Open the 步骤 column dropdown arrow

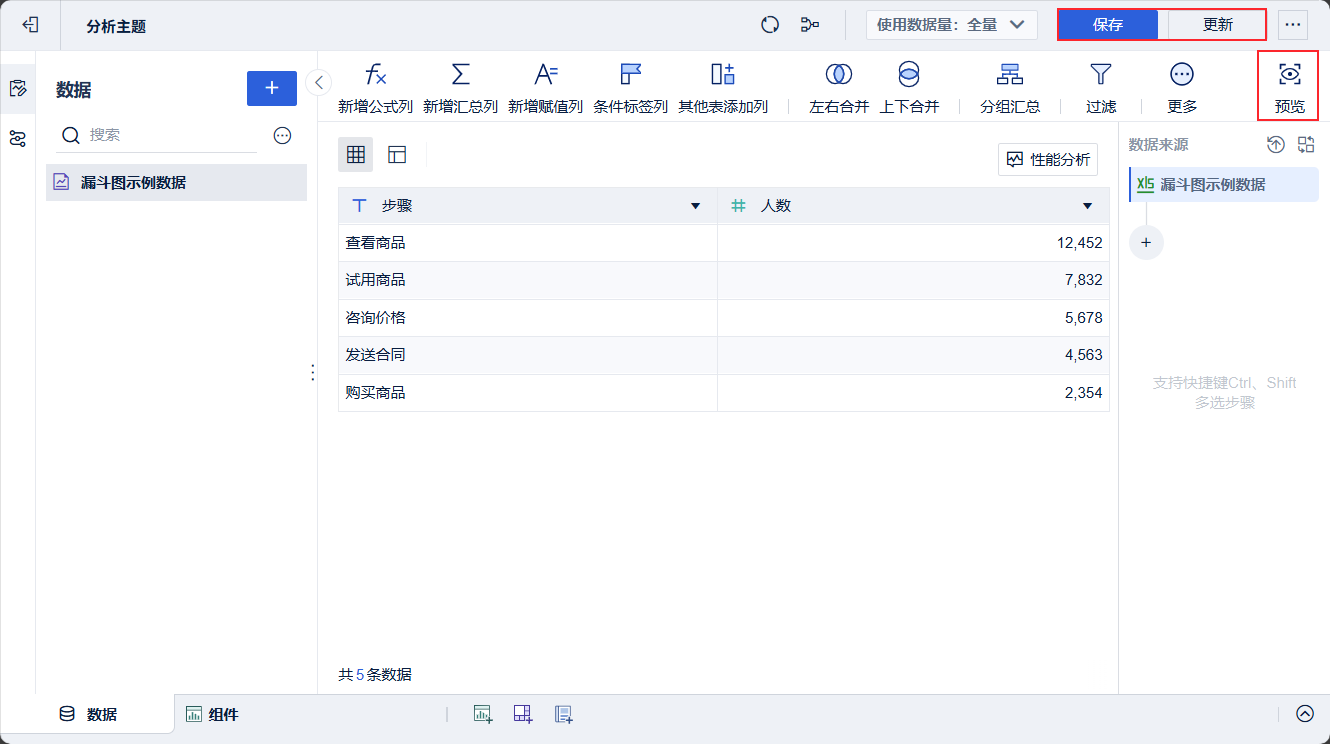point(696,206)
